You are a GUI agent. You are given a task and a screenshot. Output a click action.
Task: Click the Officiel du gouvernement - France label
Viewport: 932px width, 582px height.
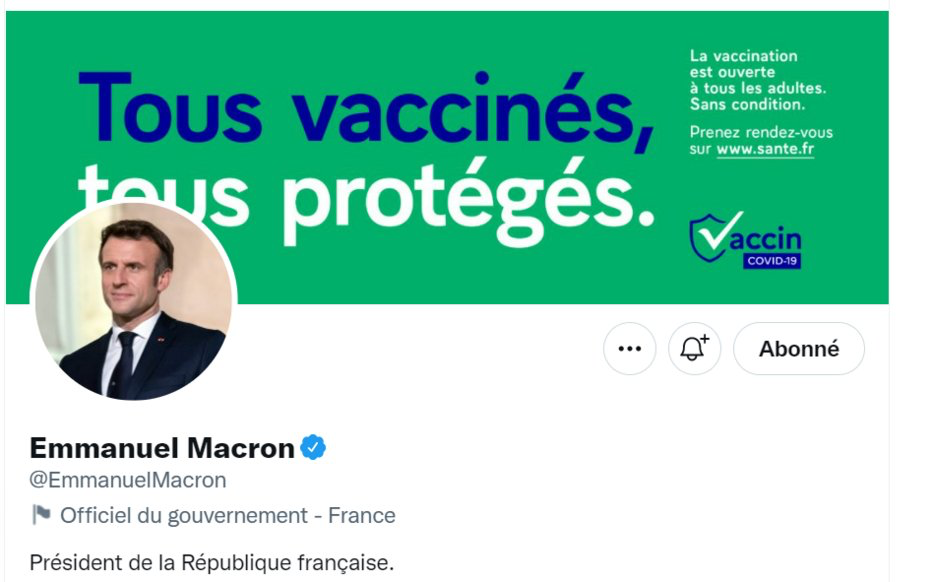(228, 516)
